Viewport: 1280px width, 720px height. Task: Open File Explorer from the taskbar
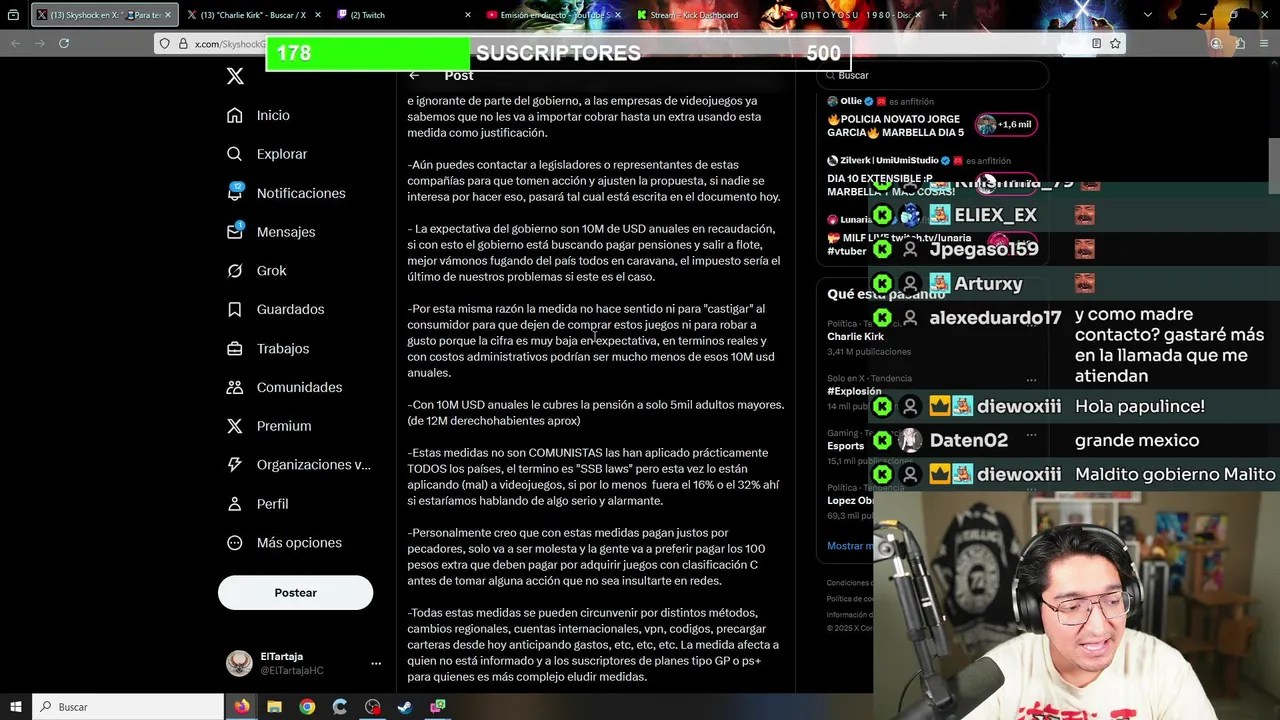(x=274, y=707)
